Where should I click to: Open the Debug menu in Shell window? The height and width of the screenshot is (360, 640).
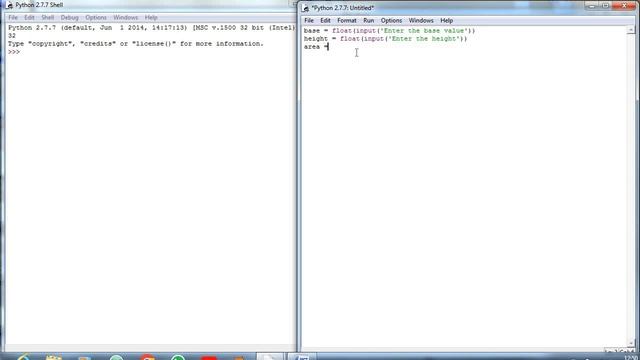tap(69, 18)
